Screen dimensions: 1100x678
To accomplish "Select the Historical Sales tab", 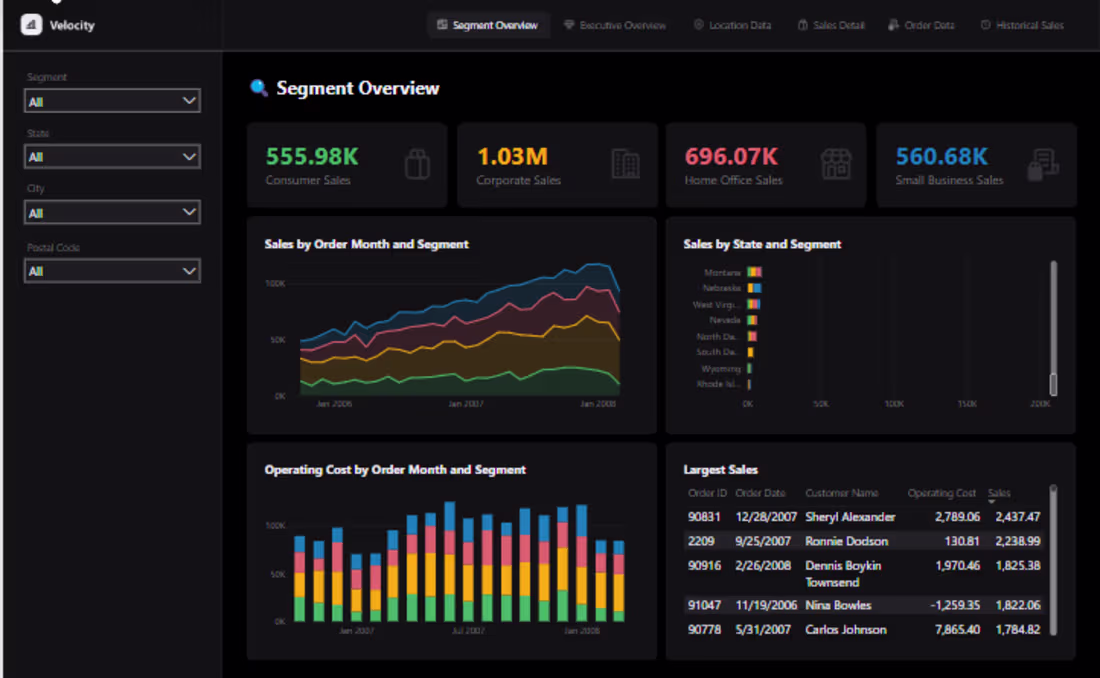I will [x=1022, y=25].
